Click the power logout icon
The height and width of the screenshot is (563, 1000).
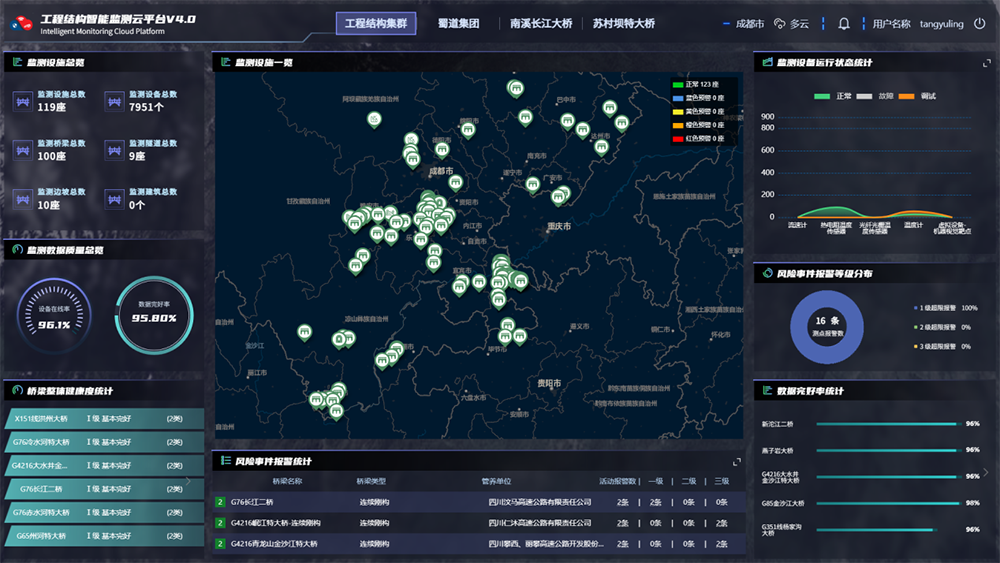[x=980, y=24]
